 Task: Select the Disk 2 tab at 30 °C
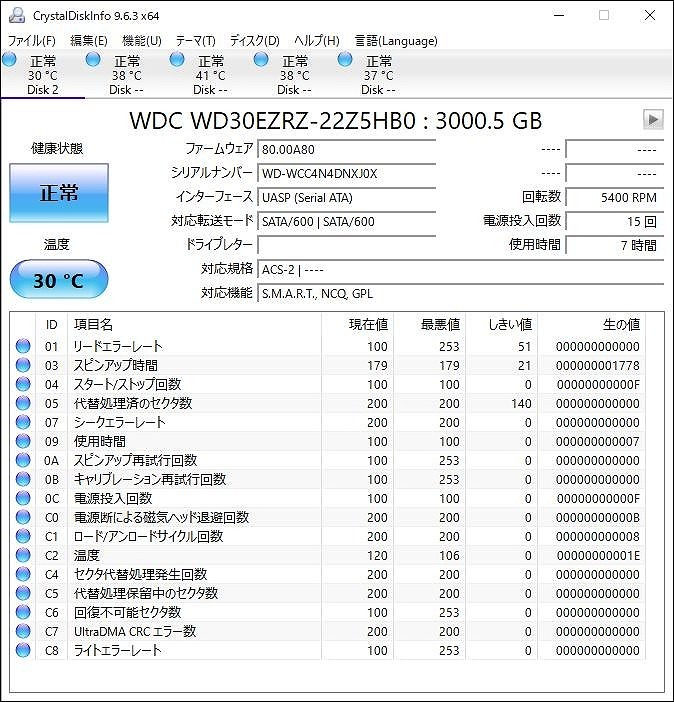pyautogui.click(x=42, y=74)
